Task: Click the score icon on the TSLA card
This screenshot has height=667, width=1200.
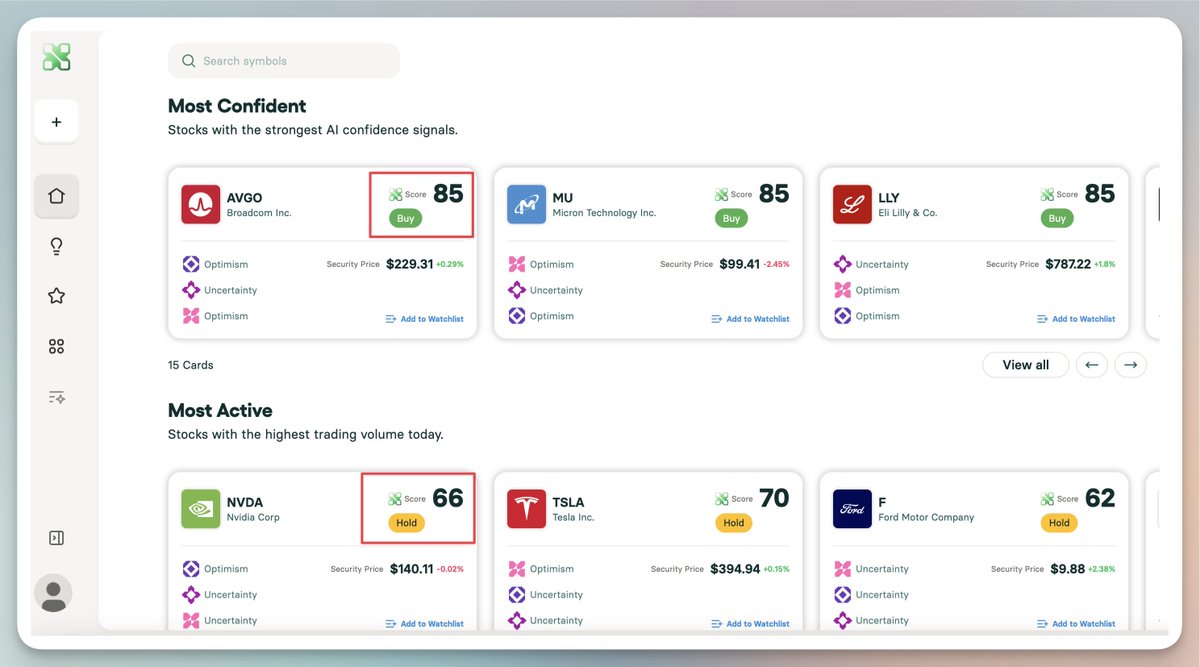Action: point(722,499)
